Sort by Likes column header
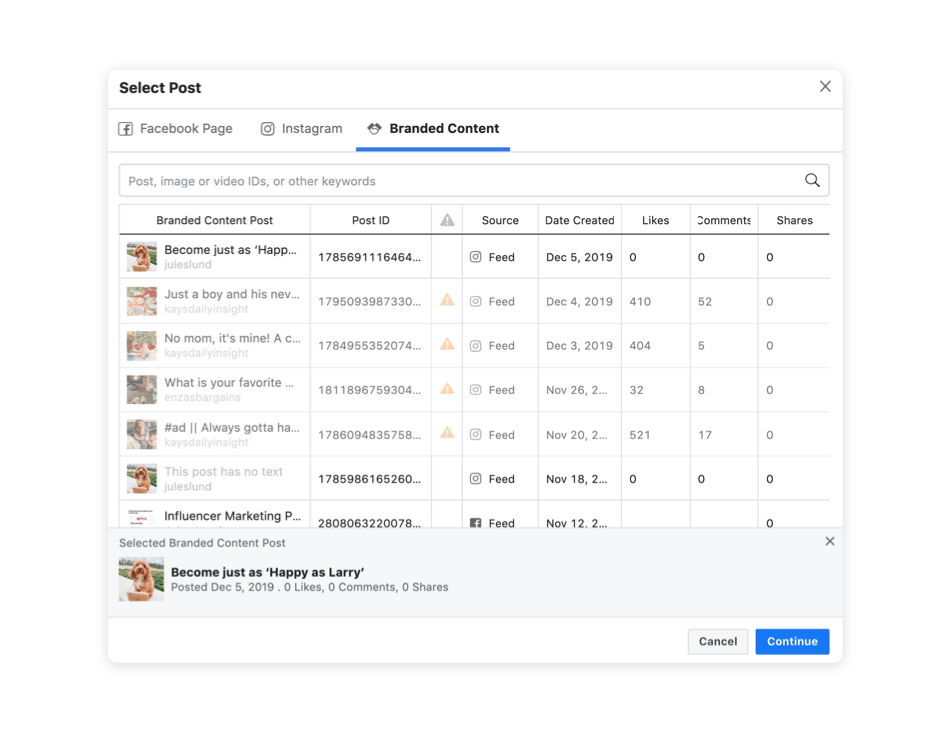 point(655,220)
